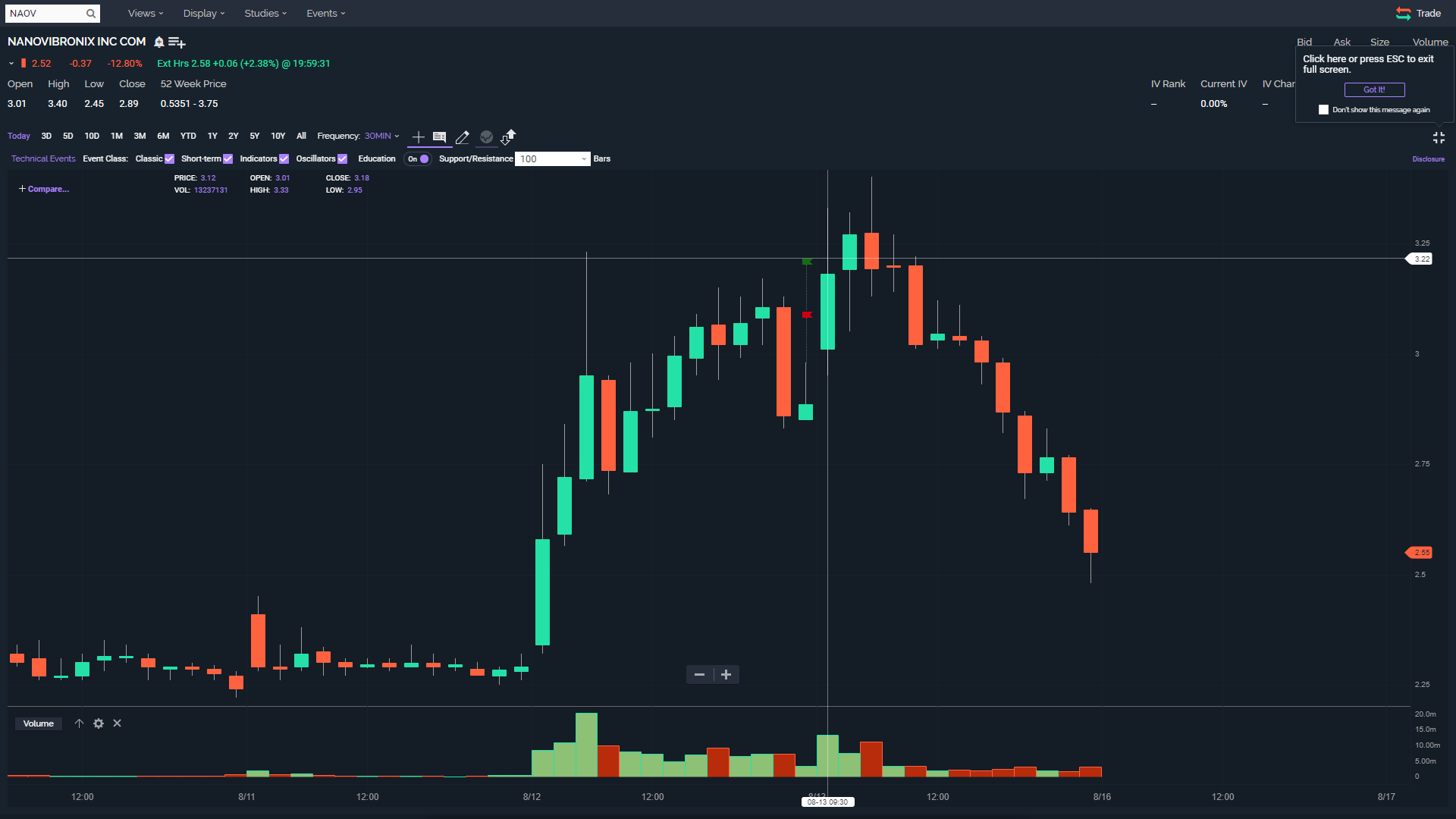Toggle the Education On switch
1456x819 pixels.
(x=419, y=159)
